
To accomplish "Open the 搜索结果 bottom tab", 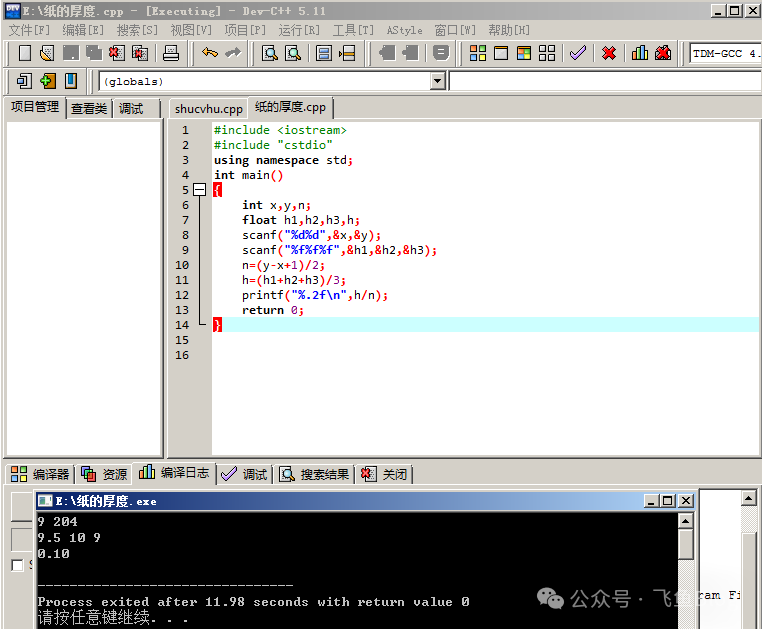I will pos(314,474).
